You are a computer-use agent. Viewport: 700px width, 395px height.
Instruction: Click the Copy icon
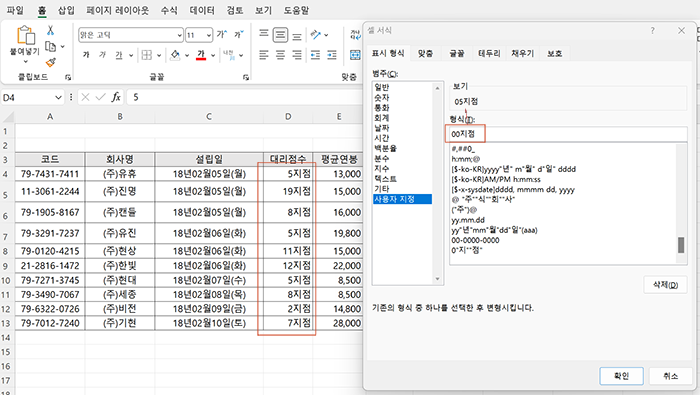click(x=51, y=47)
